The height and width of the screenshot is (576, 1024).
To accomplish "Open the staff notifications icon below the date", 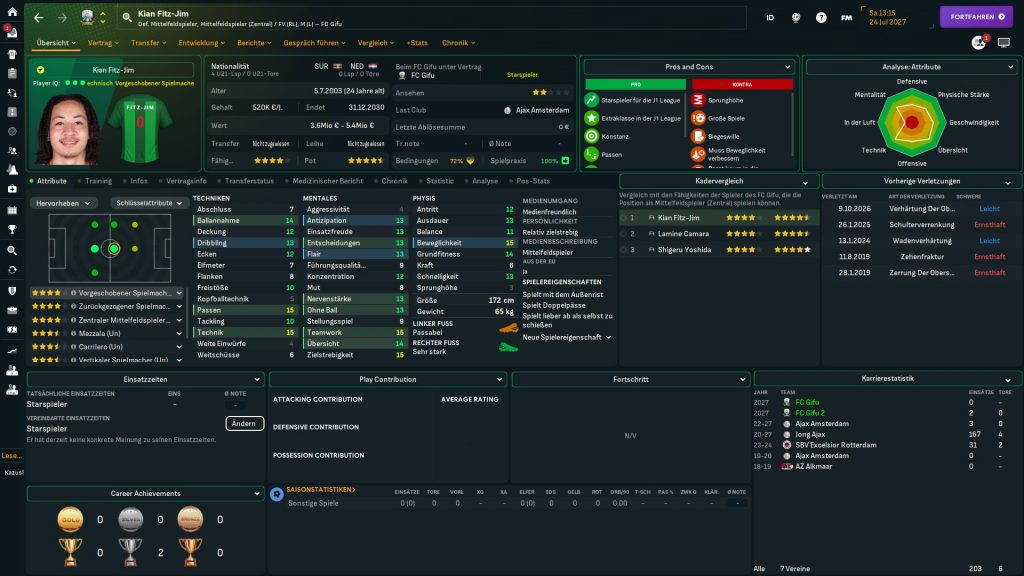I will [x=978, y=43].
